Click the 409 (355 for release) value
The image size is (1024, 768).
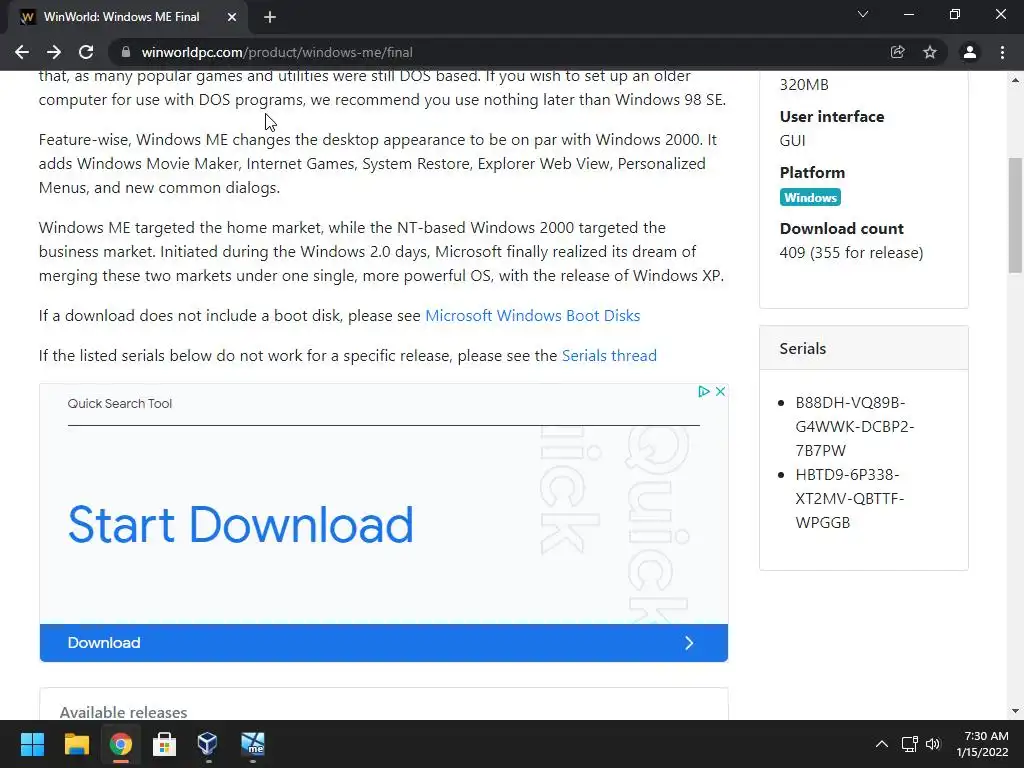tap(851, 253)
